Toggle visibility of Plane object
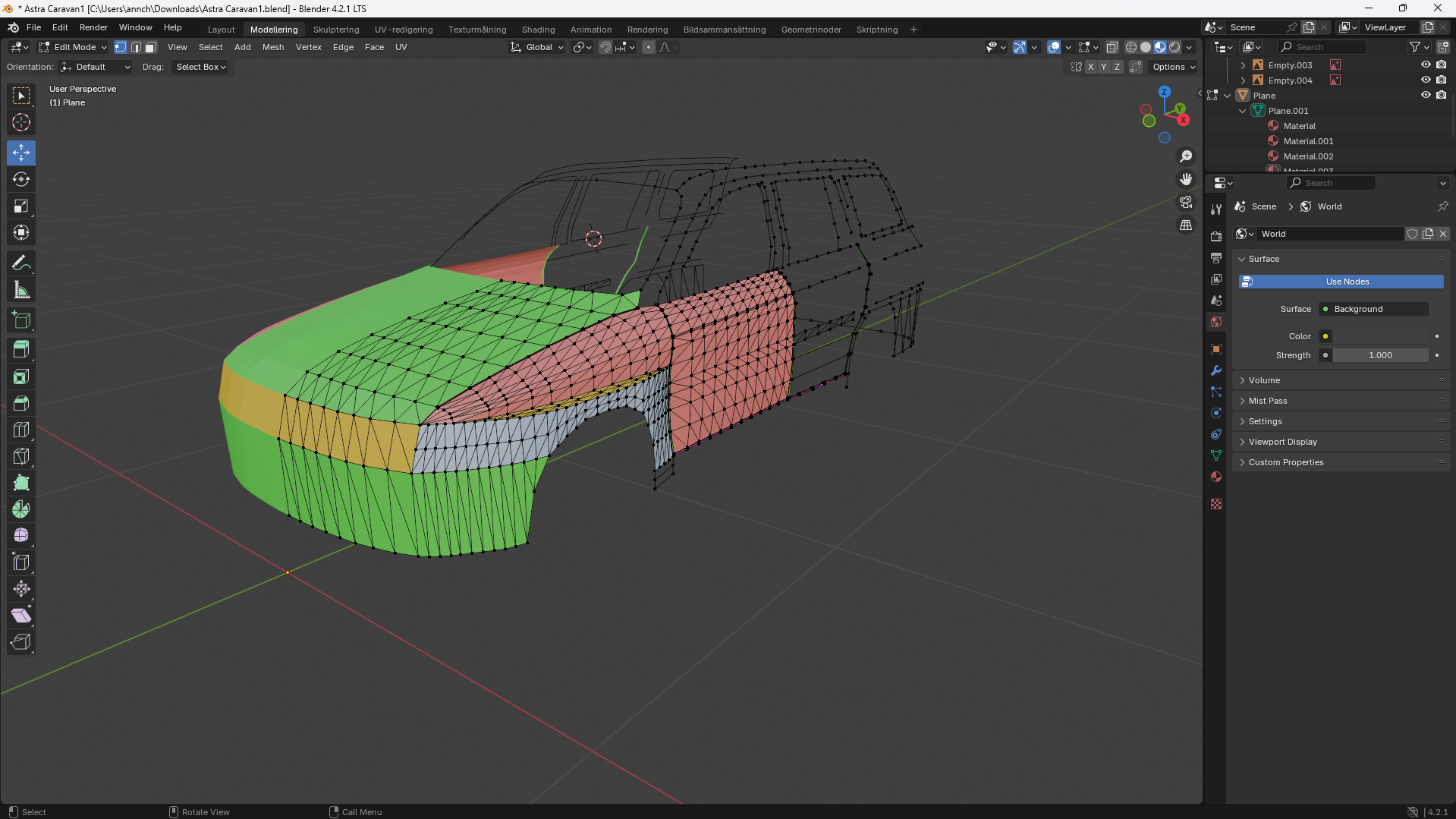1456x819 pixels. coord(1426,96)
